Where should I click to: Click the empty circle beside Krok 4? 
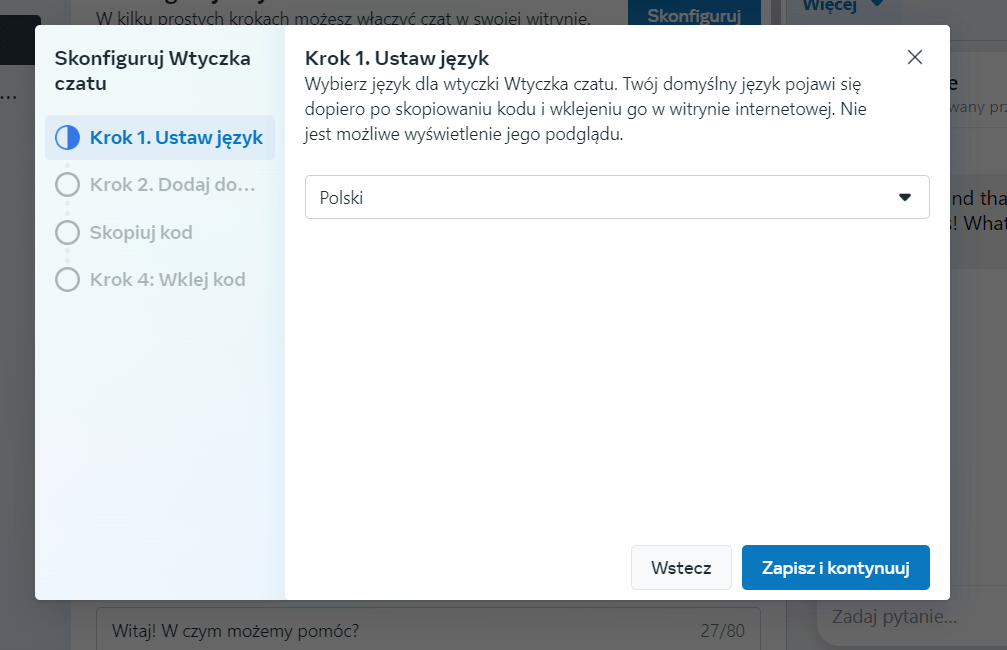point(67,280)
